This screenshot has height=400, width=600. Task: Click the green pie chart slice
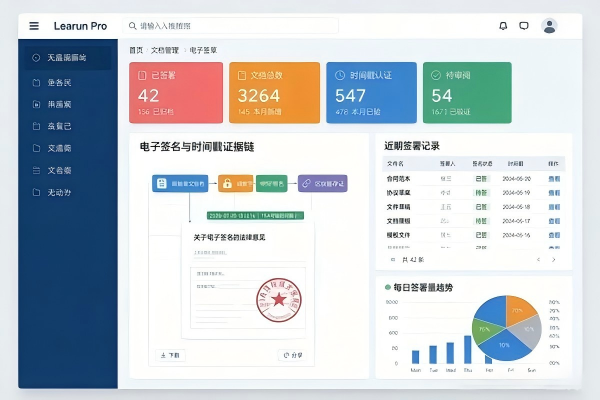coord(484,330)
